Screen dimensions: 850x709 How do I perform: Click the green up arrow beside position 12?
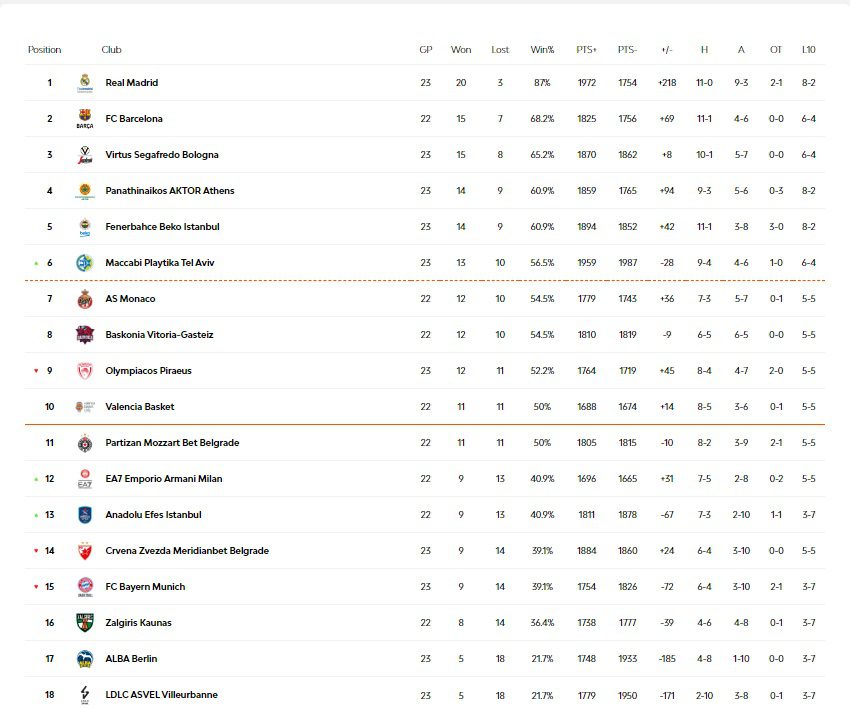point(36,479)
